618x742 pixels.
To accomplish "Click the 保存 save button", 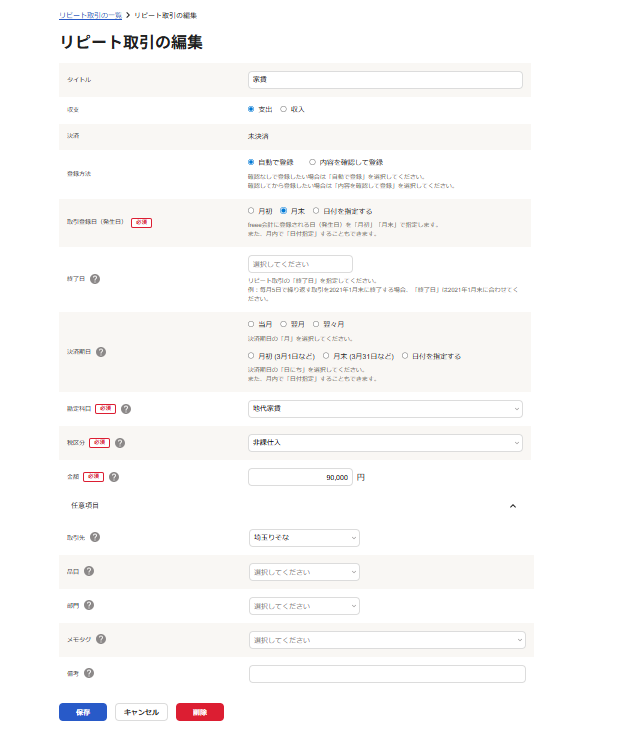I will [83, 712].
